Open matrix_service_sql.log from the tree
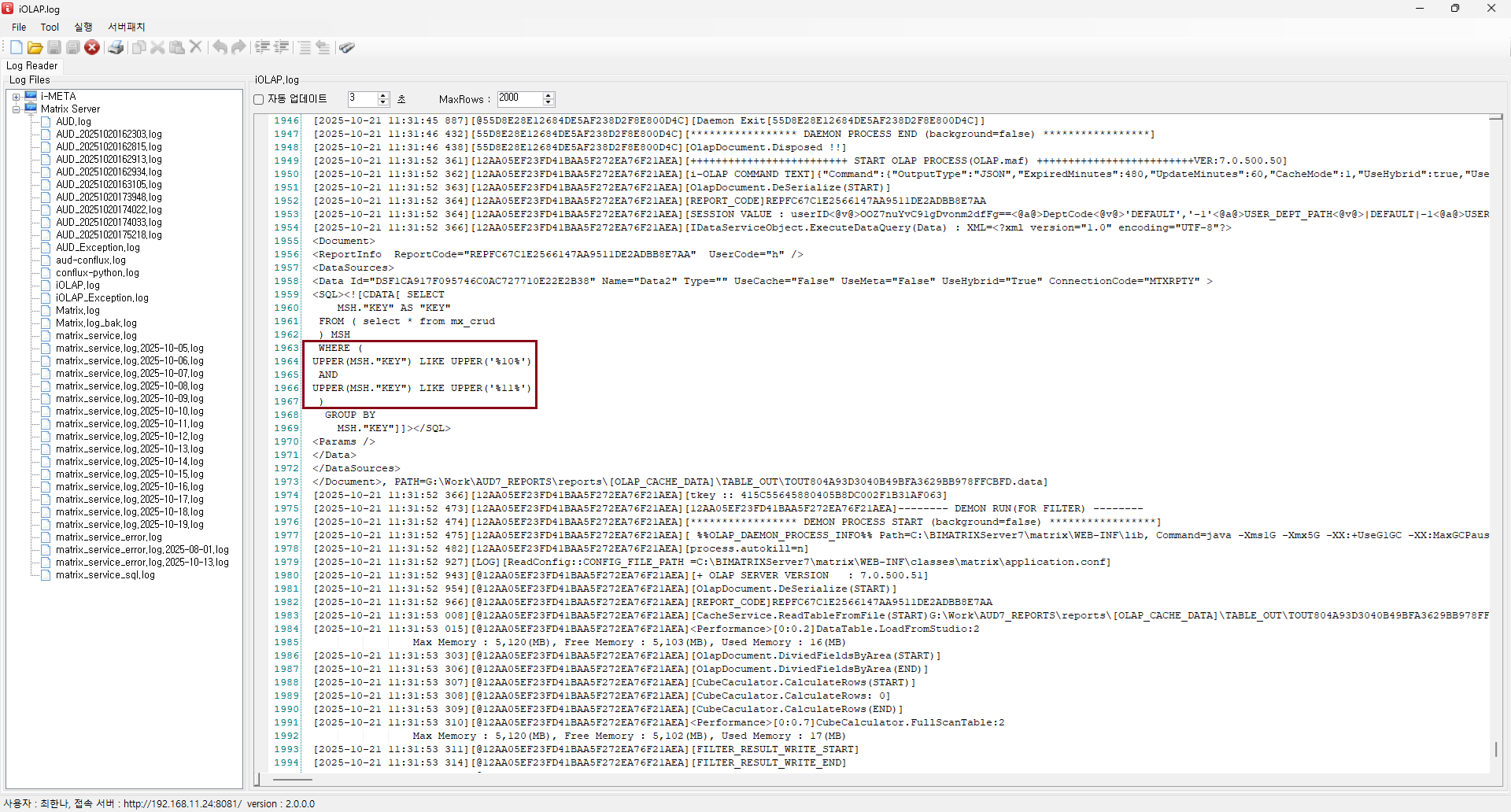1511x812 pixels. coord(105,575)
